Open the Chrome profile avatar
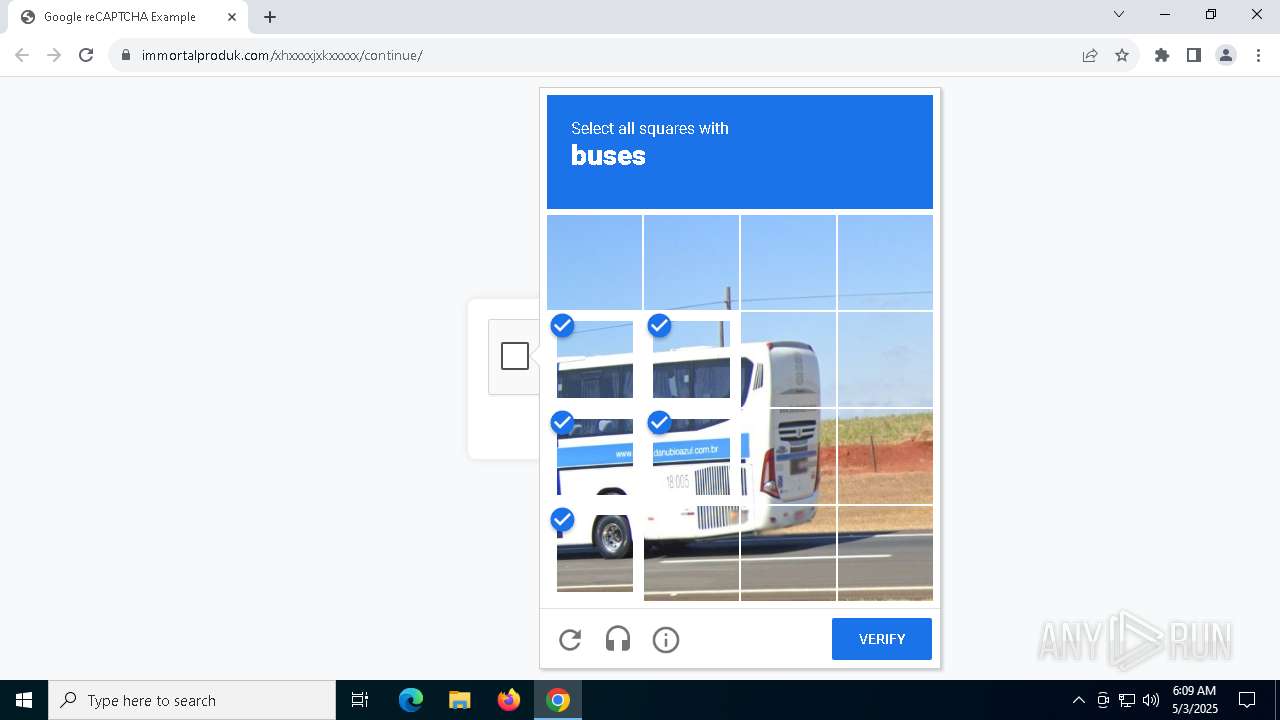Screen dimensions: 1280x720 click(x=1226, y=55)
